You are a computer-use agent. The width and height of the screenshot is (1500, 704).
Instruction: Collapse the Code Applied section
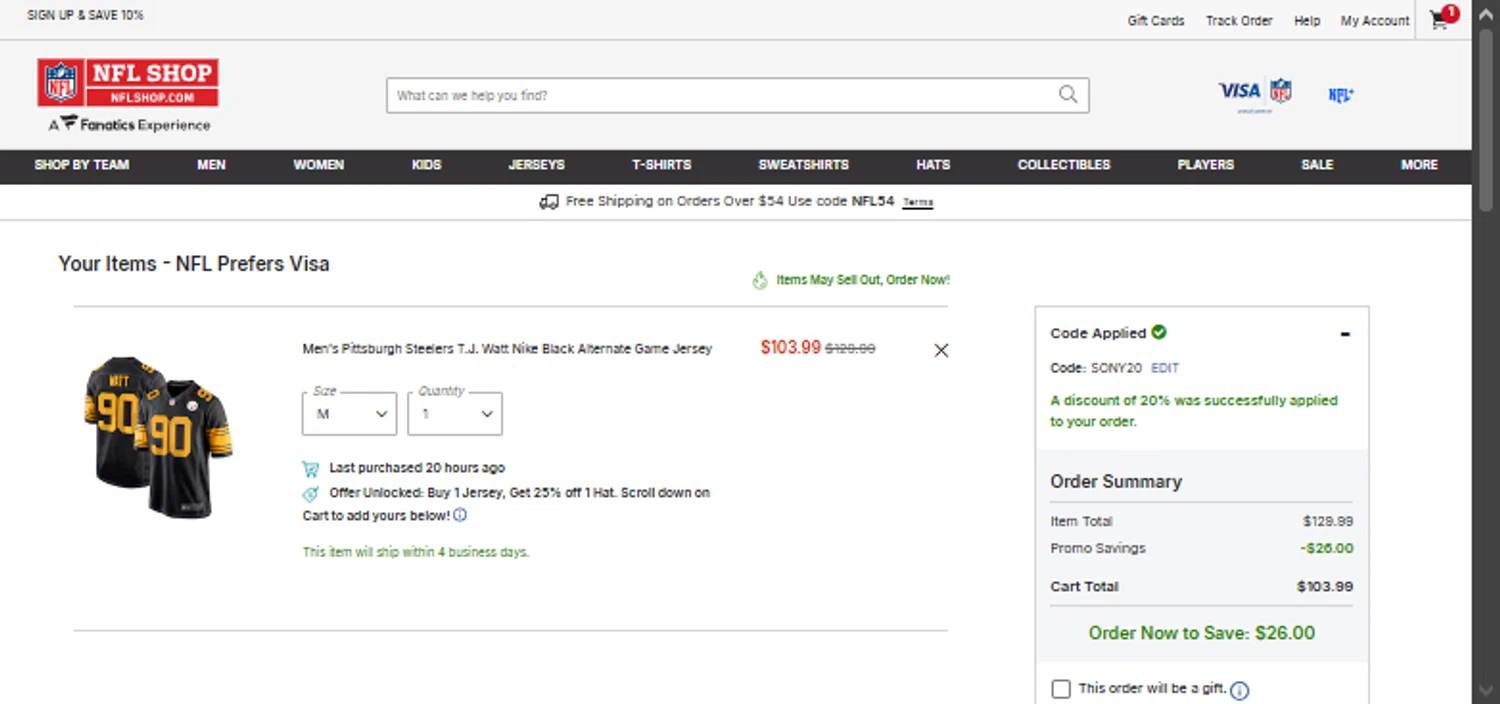[x=1345, y=334]
